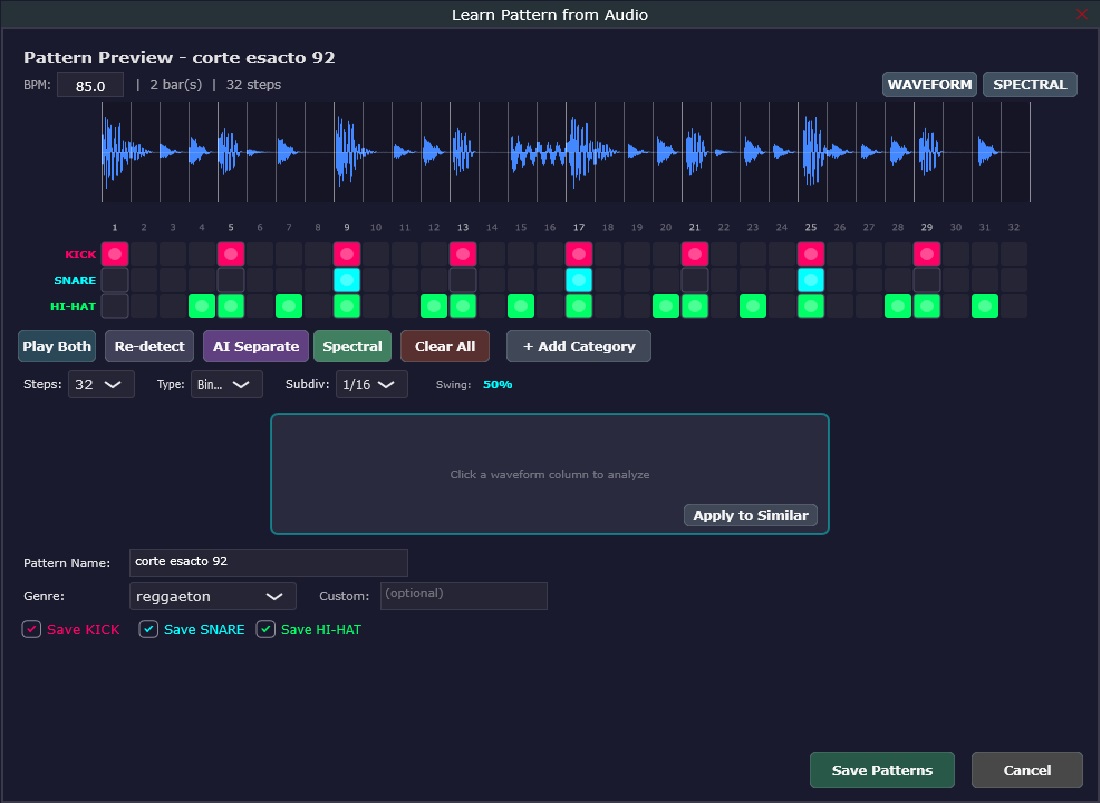Start AI Separate

pos(256,346)
